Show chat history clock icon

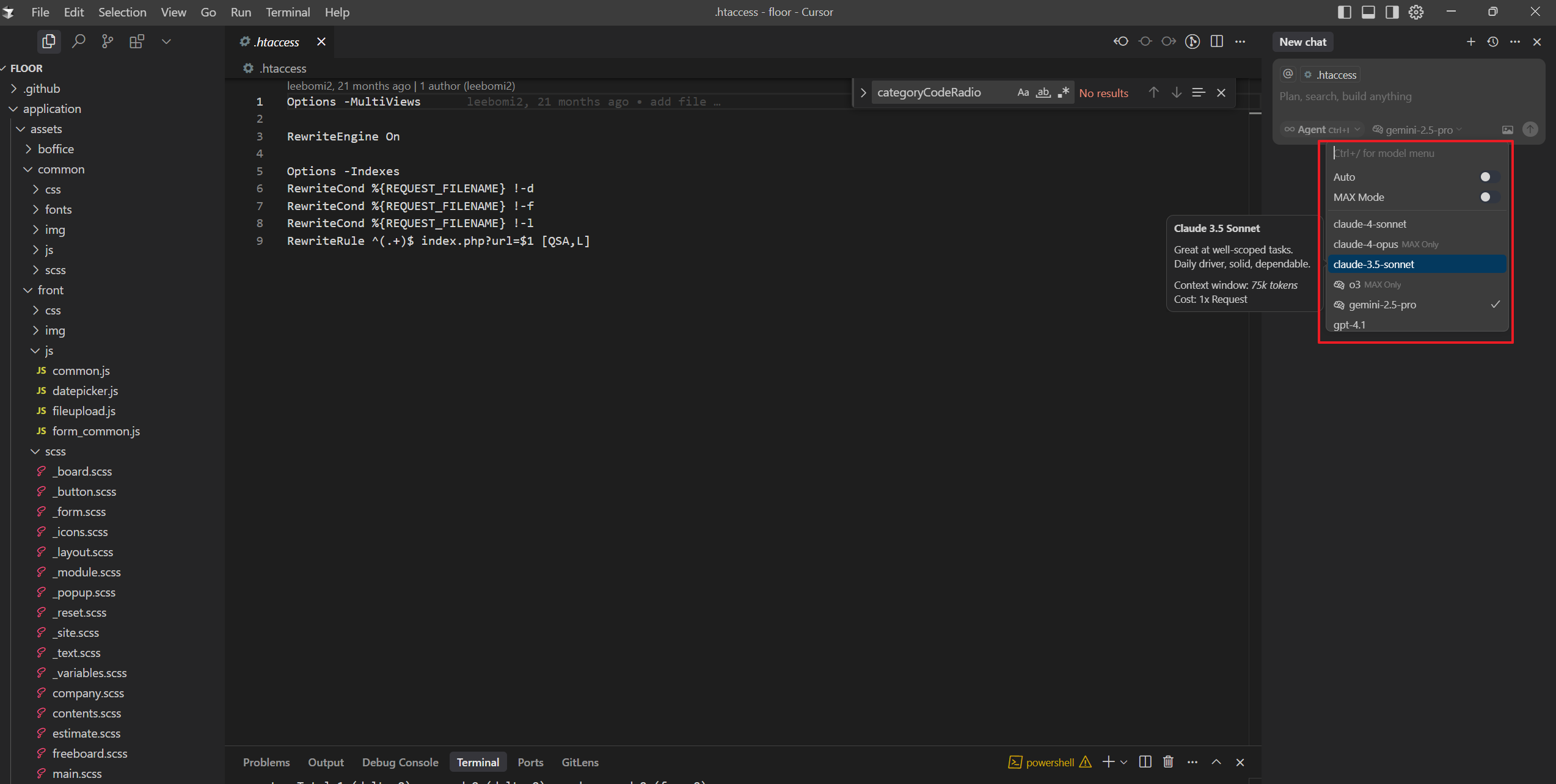[1492, 42]
